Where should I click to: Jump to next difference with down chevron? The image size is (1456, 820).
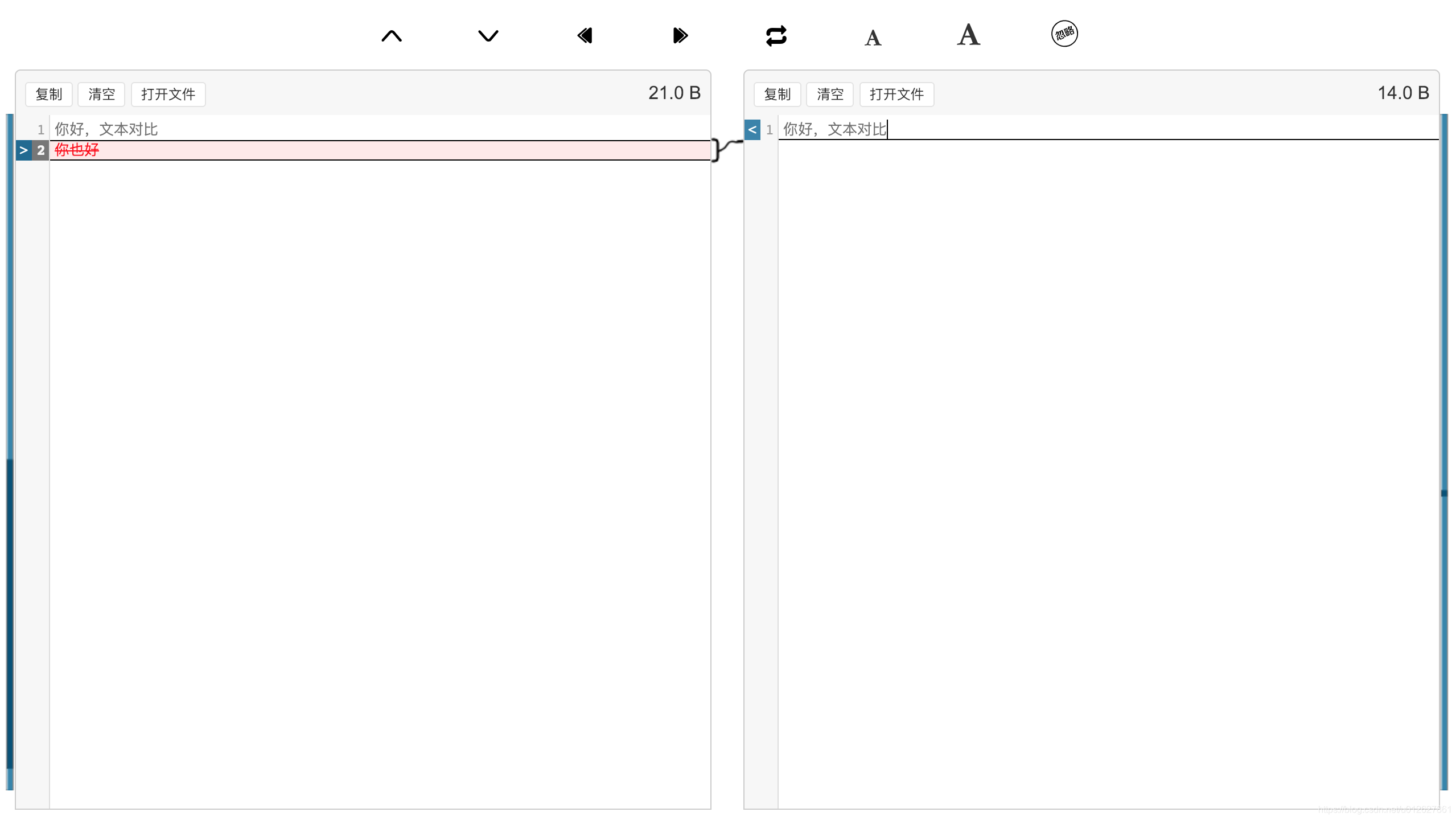click(x=488, y=36)
